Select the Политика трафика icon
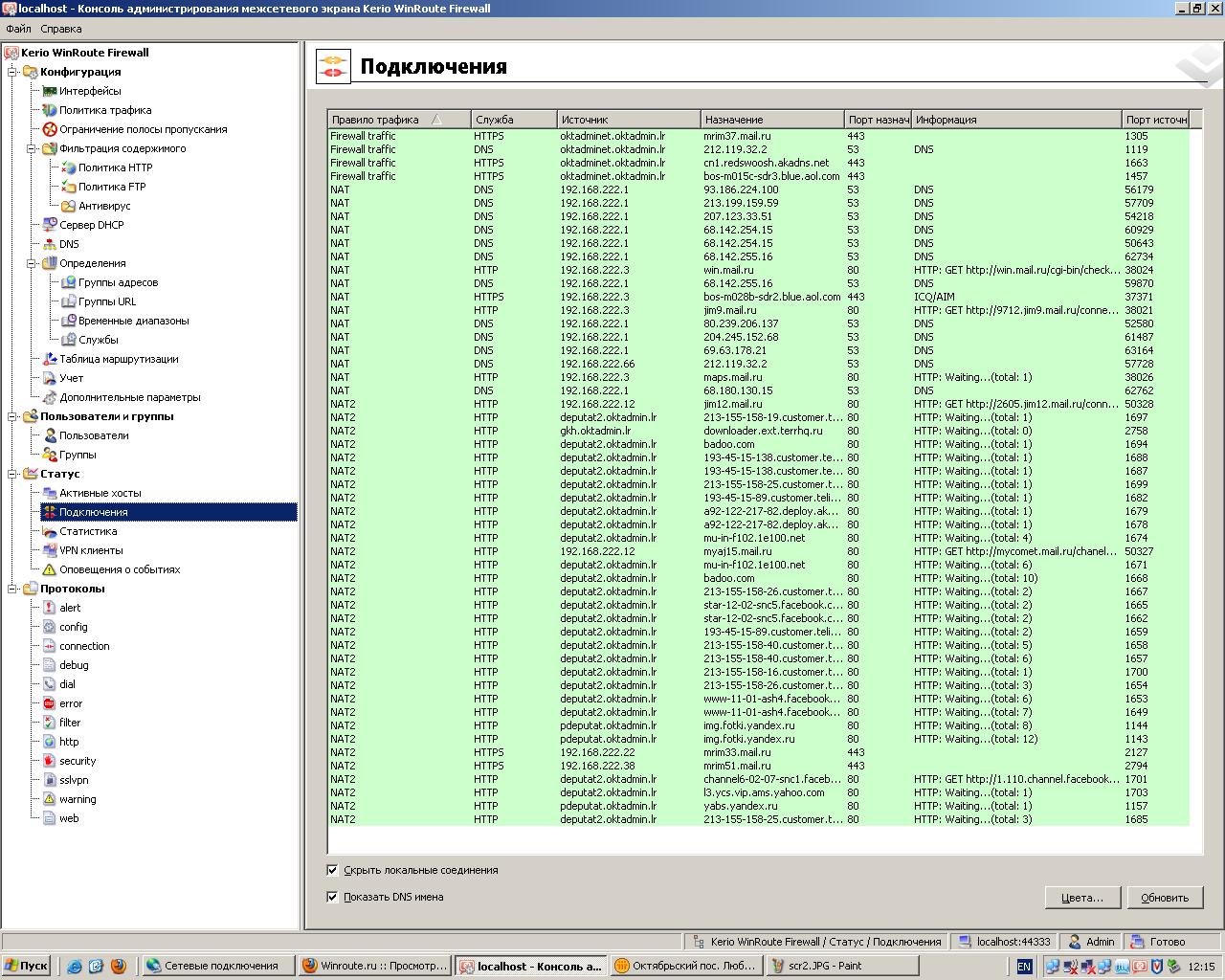The image size is (1225, 980). pyautogui.click(x=50, y=110)
